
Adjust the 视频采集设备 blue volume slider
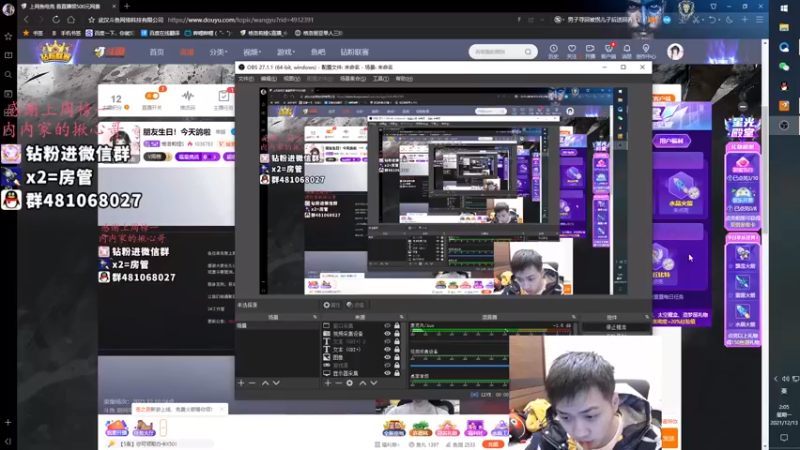click(x=459, y=365)
